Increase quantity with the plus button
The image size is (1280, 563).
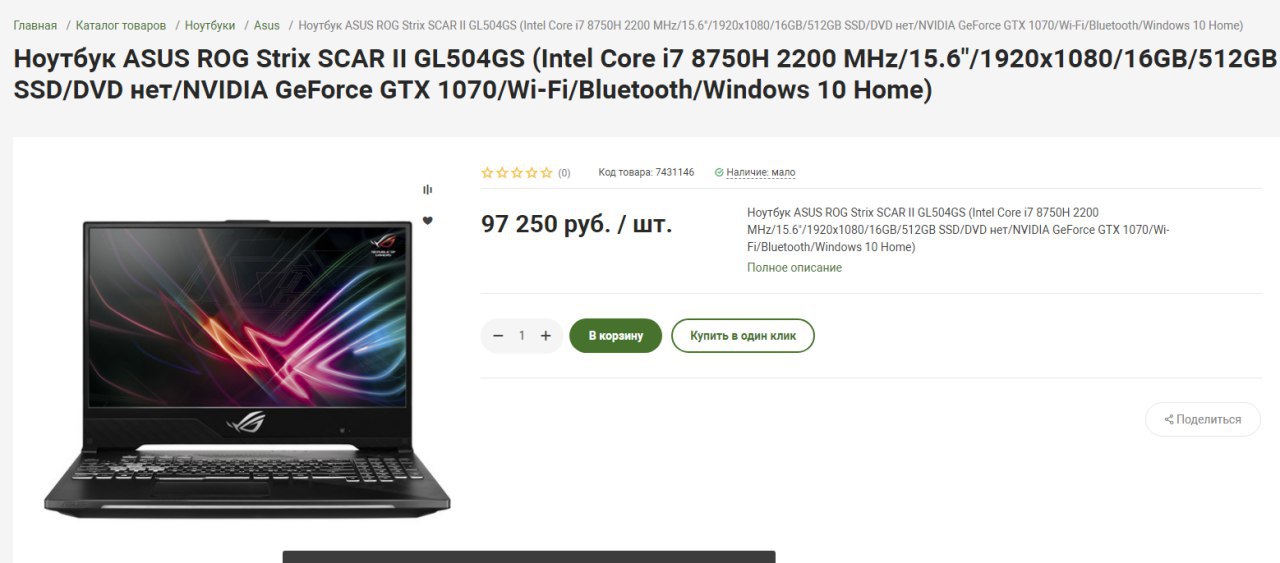coord(545,336)
